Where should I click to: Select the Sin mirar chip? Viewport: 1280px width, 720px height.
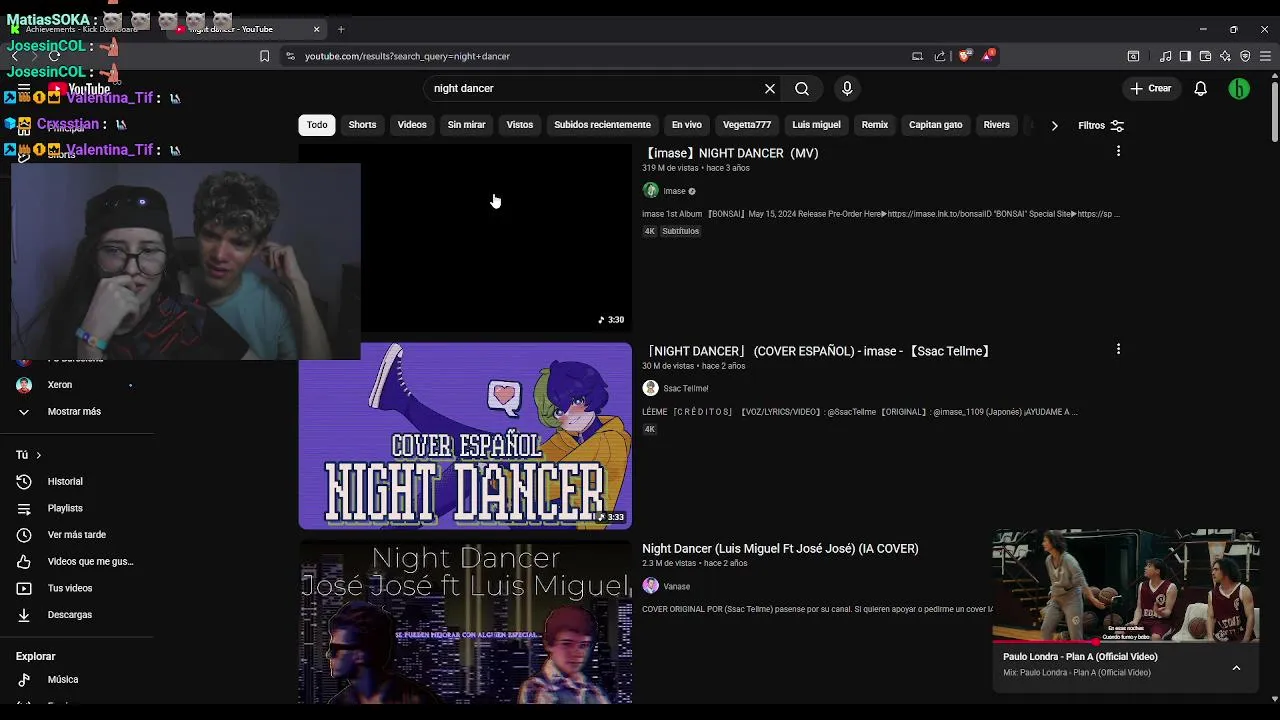[466, 125]
